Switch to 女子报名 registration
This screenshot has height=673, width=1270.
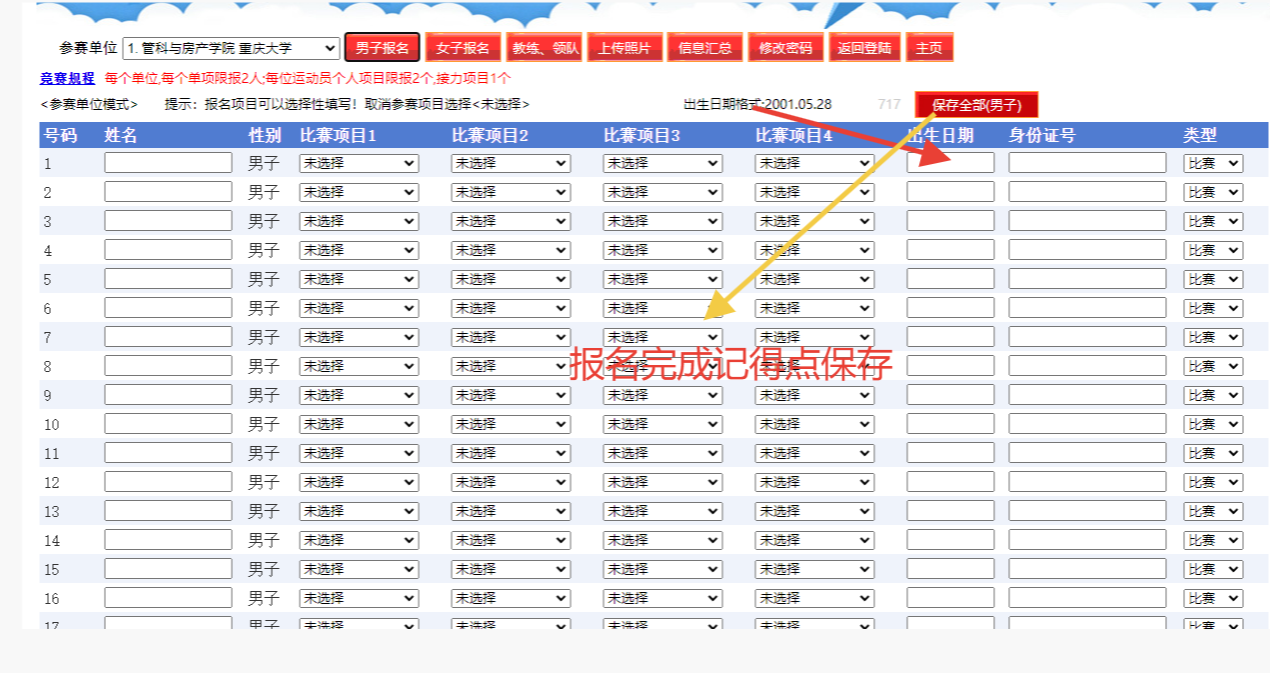[463, 48]
